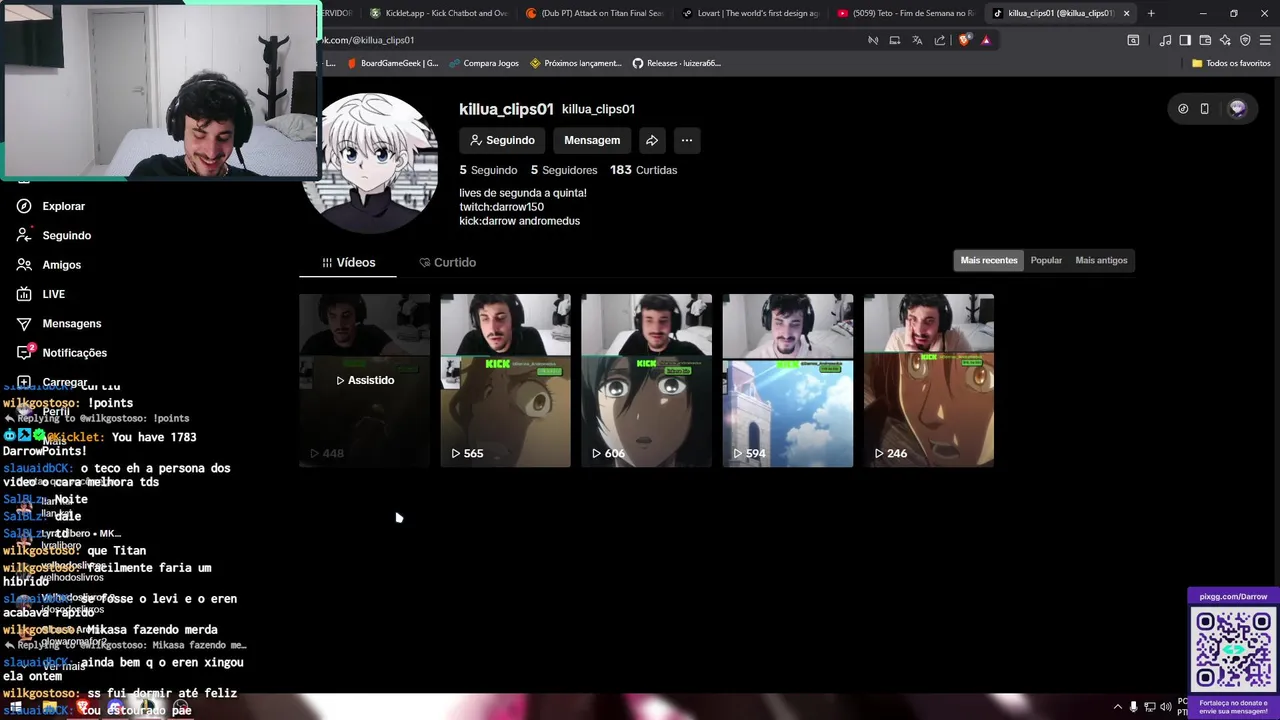
Task: Open the Brave Rewards triangle icon
Action: [x=986, y=40]
